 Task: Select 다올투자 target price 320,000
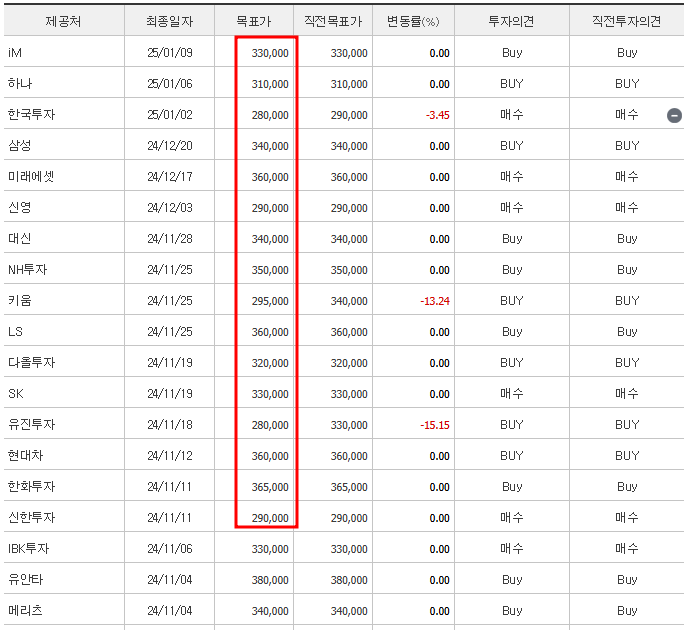coord(270,363)
